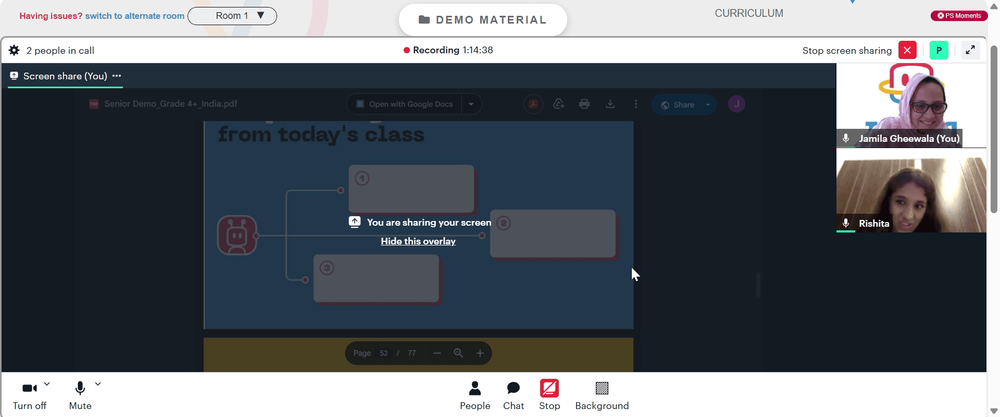Viewport: 1000px width, 417px height.
Task: Click Recording 1:14:38 indicator
Action: point(448,50)
